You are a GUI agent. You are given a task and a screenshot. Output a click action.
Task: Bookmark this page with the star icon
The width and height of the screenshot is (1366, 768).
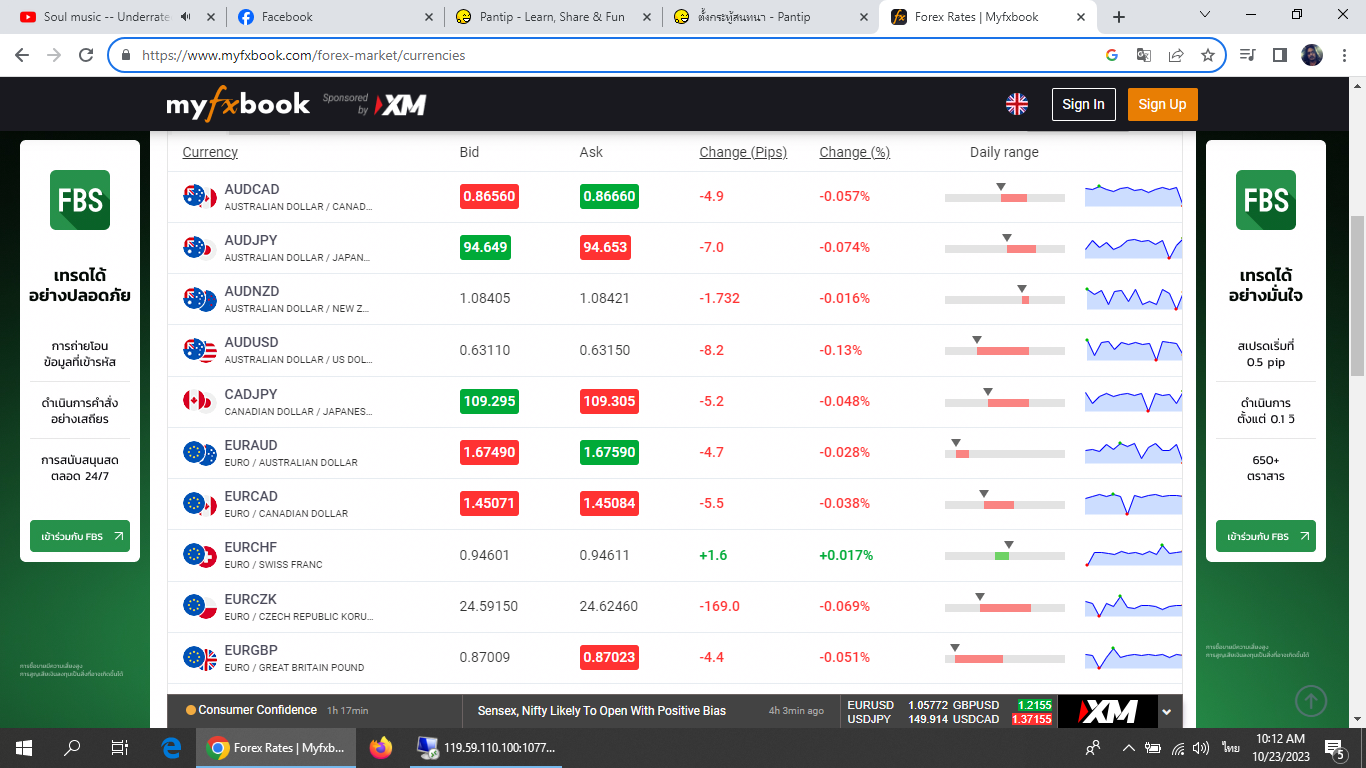(x=1207, y=55)
